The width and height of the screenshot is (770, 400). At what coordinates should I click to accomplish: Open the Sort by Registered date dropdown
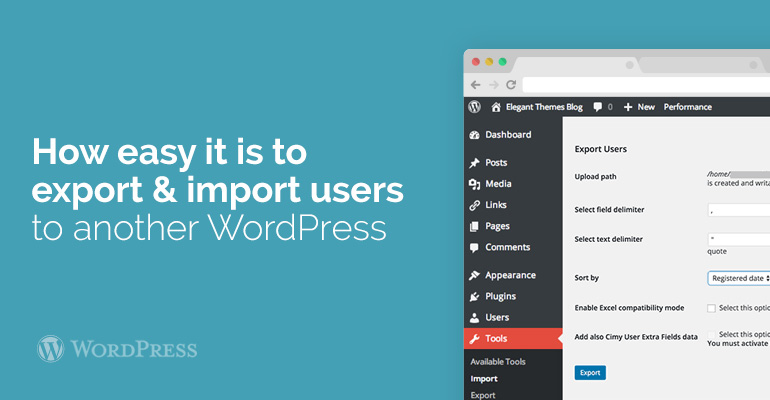coord(739,278)
